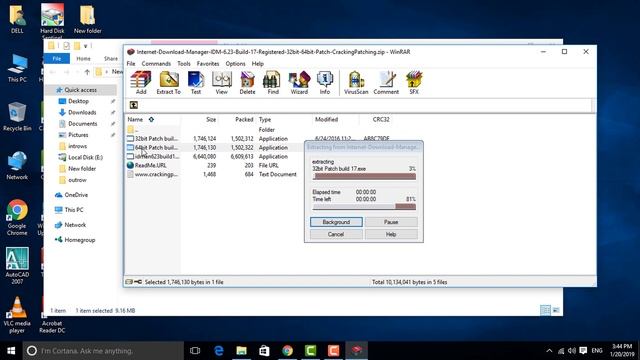Screen dimensions: 640x360
Task: Click the File Explorer taskbar icon
Action: (x=242, y=351)
